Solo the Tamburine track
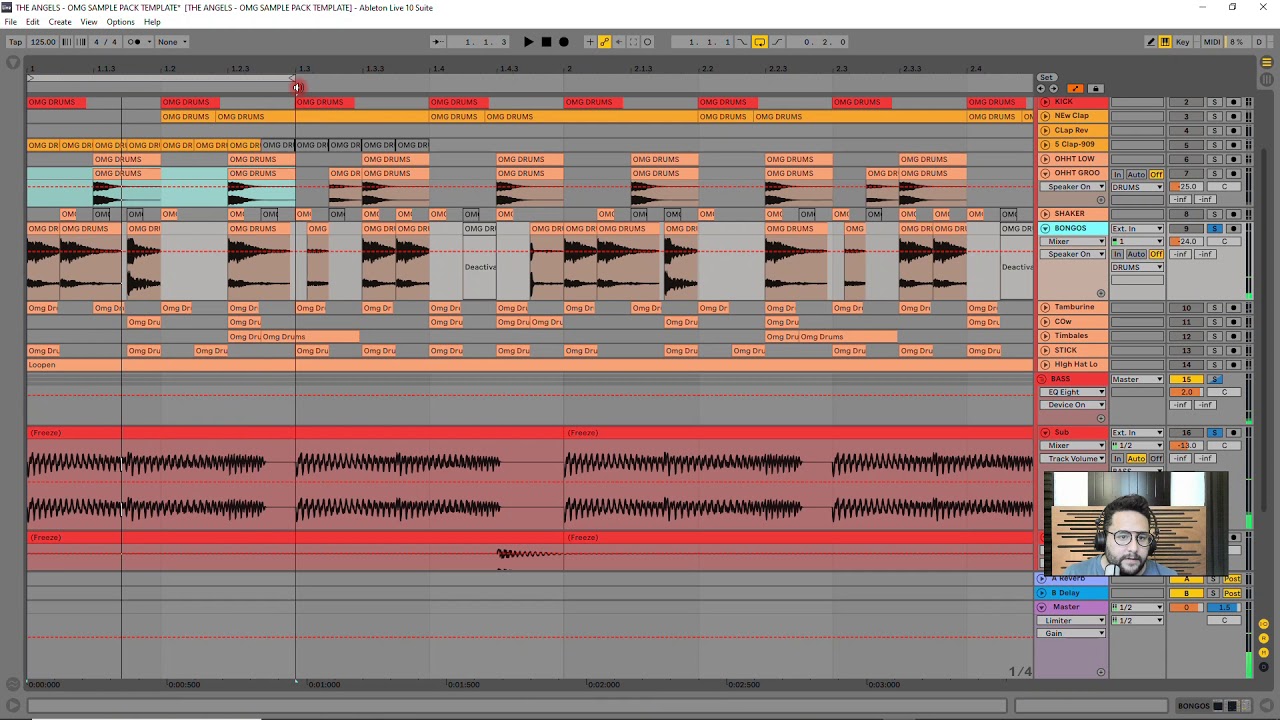This screenshot has height=720, width=1280. tap(1215, 308)
